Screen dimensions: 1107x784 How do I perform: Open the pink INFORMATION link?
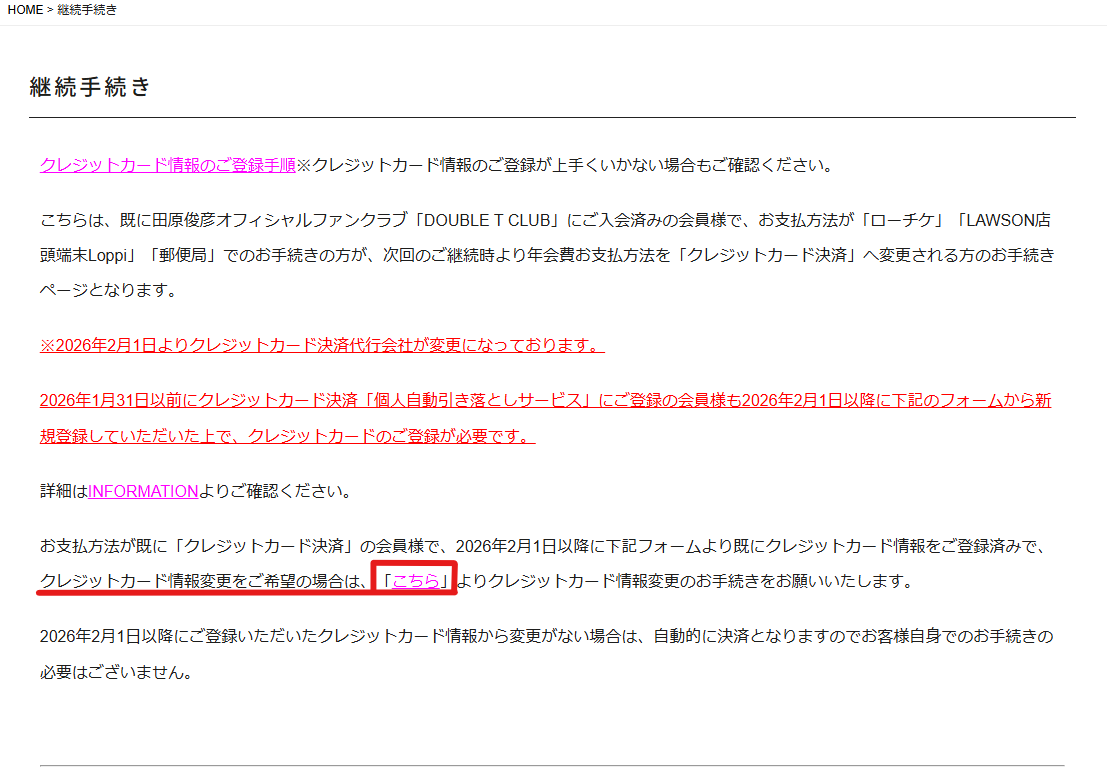click(x=143, y=491)
